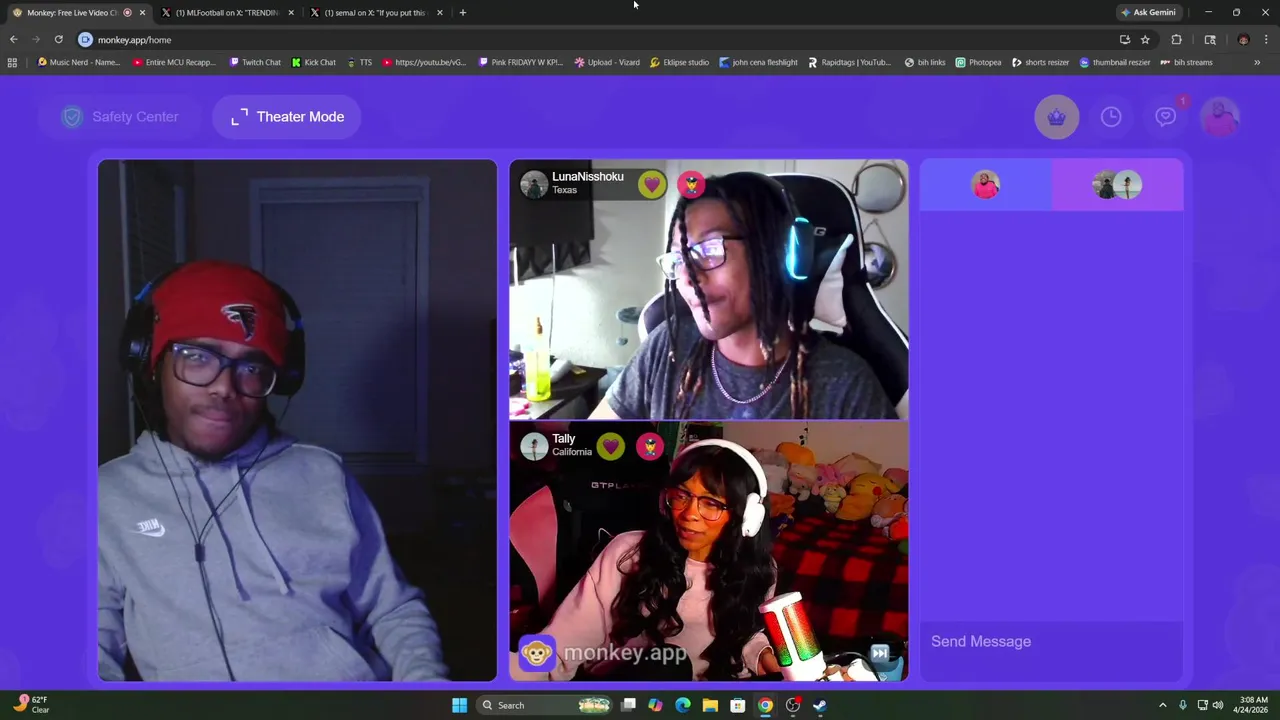Open the history clock icon
This screenshot has width=1280, height=720.
1111,117
